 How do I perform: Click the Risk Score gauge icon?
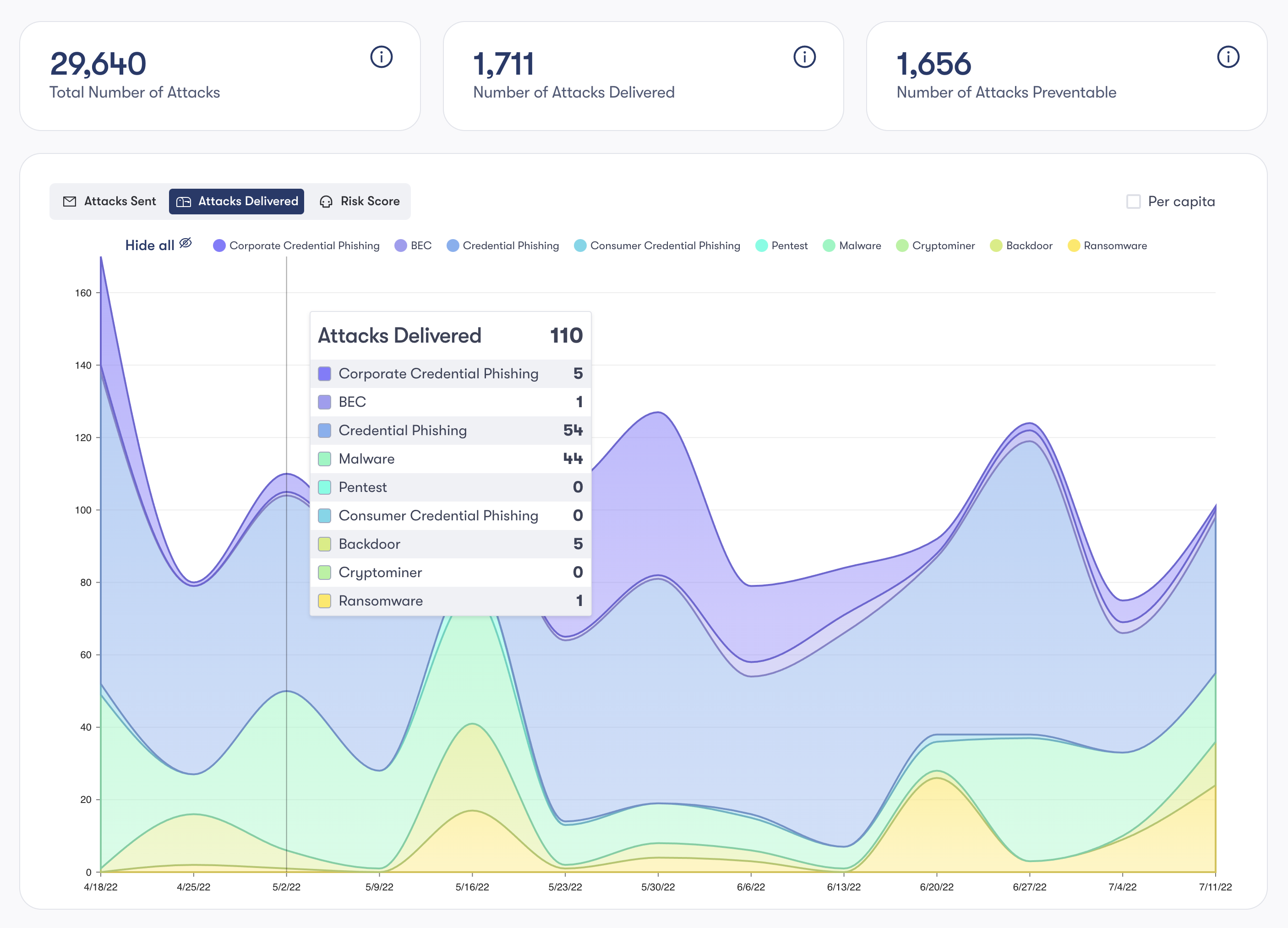coord(326,202)
